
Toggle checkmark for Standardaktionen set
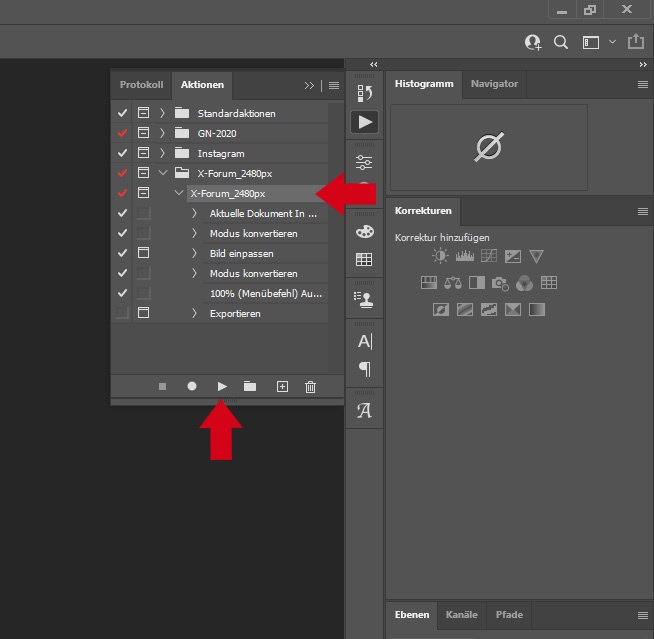122,113
